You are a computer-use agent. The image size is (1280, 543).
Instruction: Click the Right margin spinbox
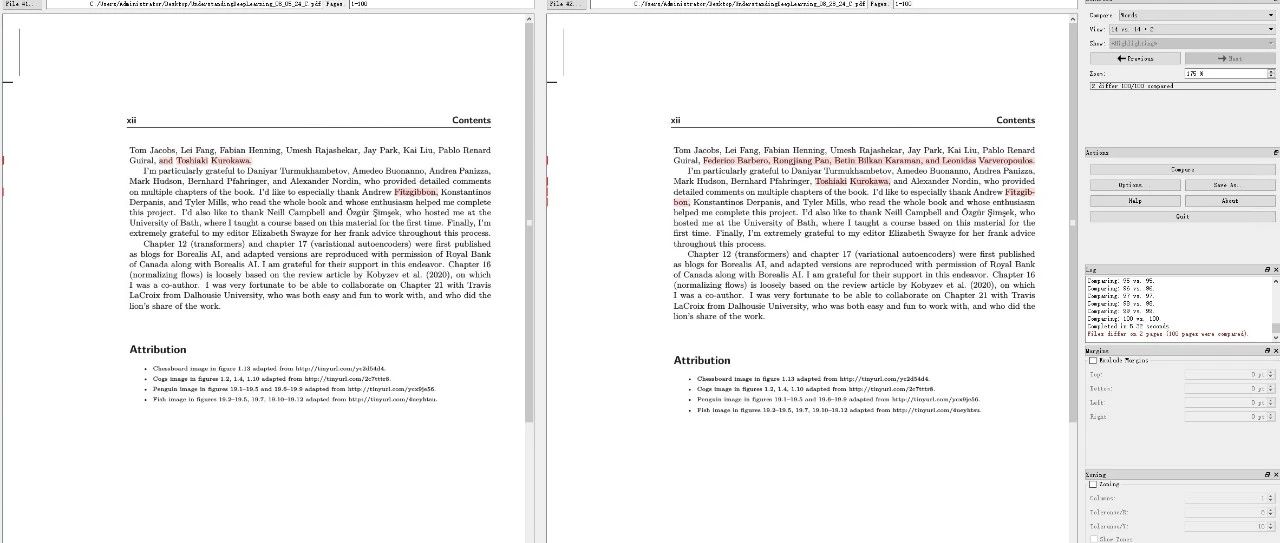(x=1229, y=417)
